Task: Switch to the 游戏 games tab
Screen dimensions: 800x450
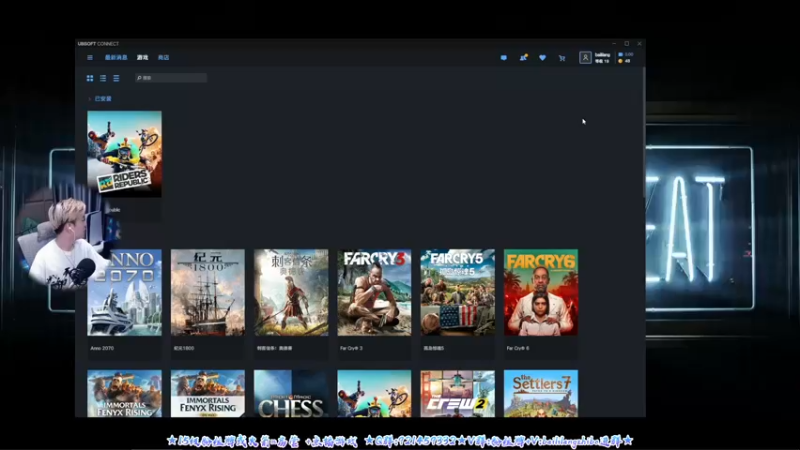Action: pos(142,58)
